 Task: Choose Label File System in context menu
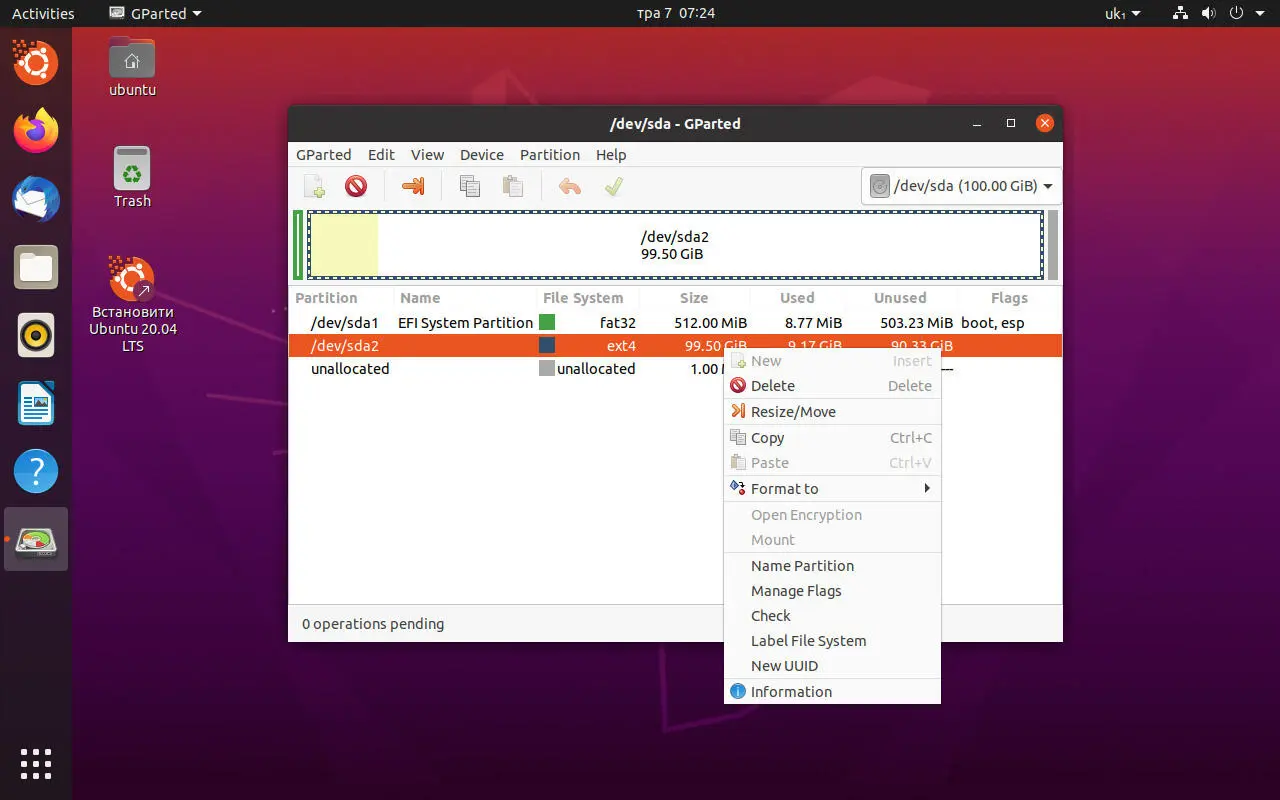832,641
